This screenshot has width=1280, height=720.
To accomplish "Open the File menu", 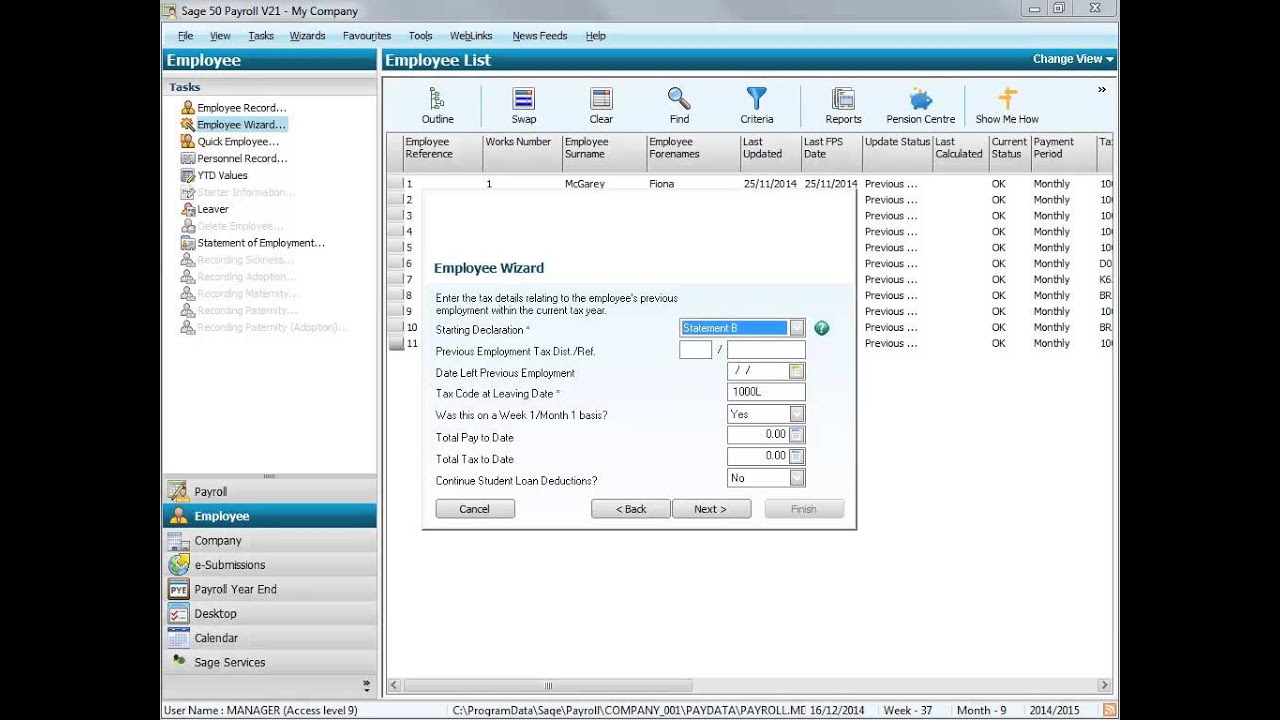I will (185, 36).
